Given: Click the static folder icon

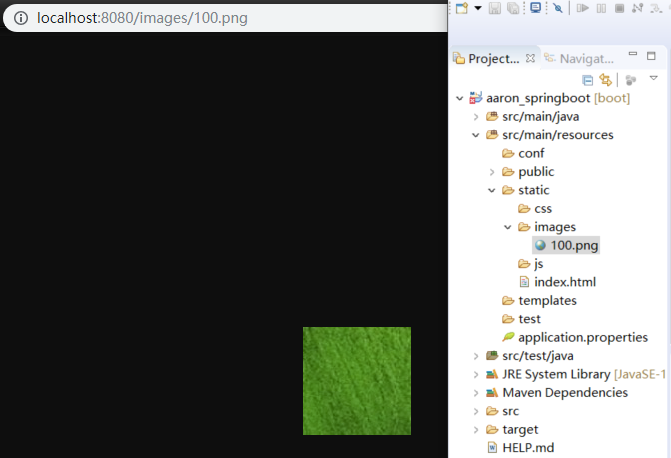Looking at the screenshot, I should click(508, 190).
